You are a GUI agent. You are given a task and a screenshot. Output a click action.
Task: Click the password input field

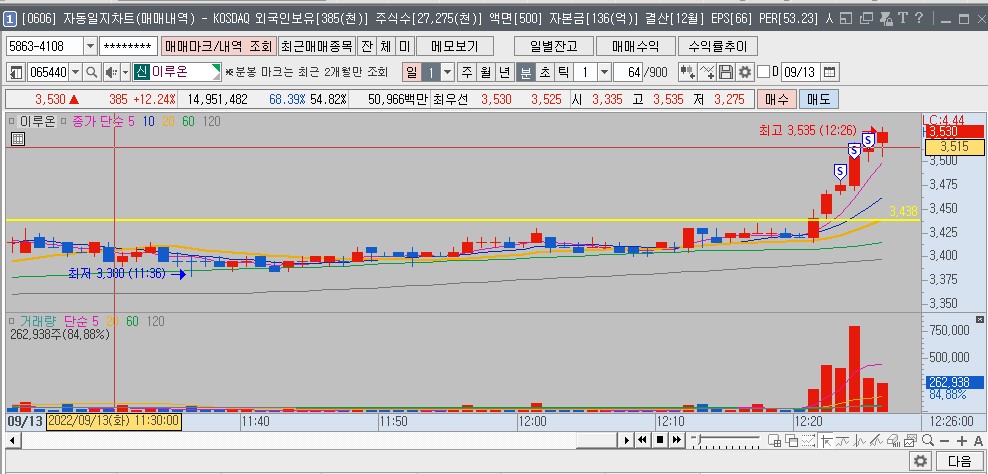tap(129, 46)
